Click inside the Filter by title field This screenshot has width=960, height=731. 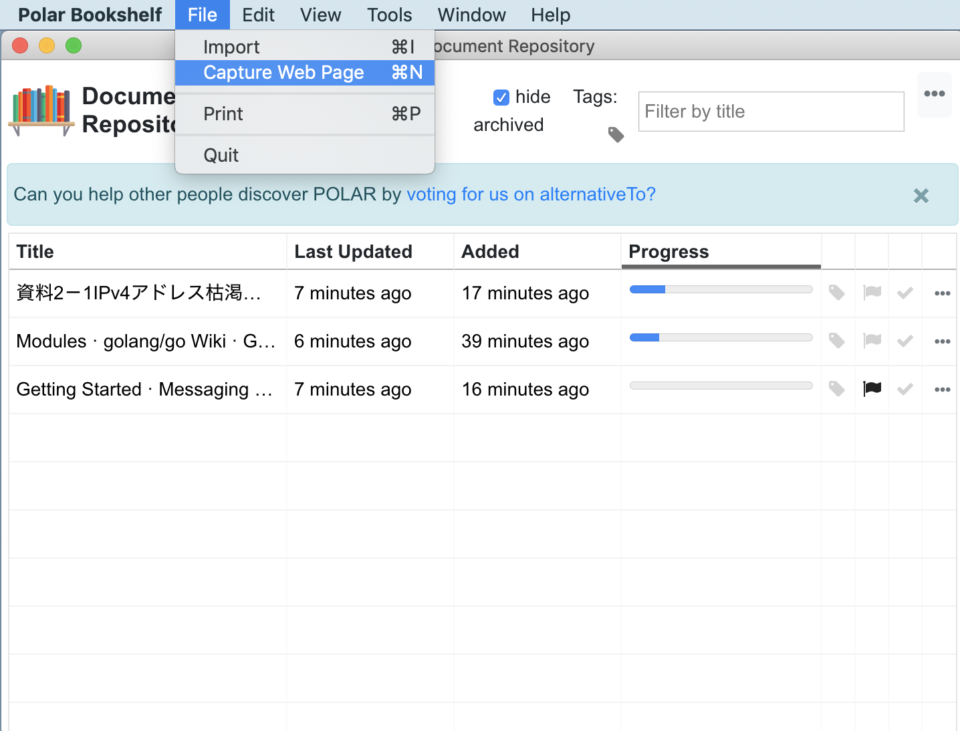[771, 111]
